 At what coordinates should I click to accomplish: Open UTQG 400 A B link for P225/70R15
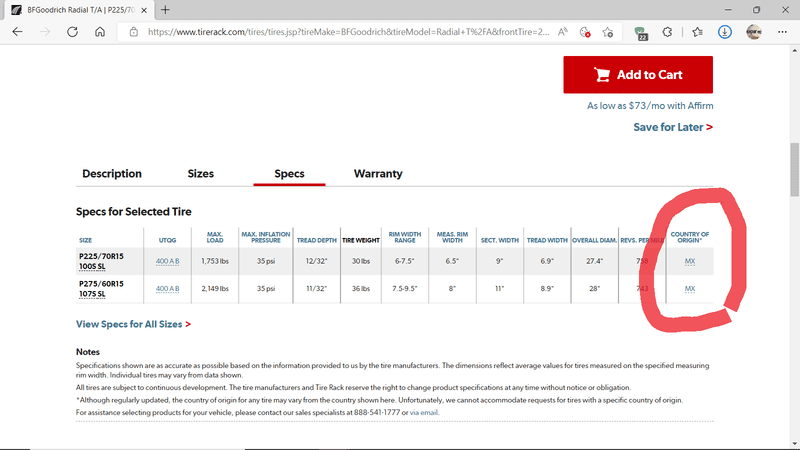(x=167, y=261)
